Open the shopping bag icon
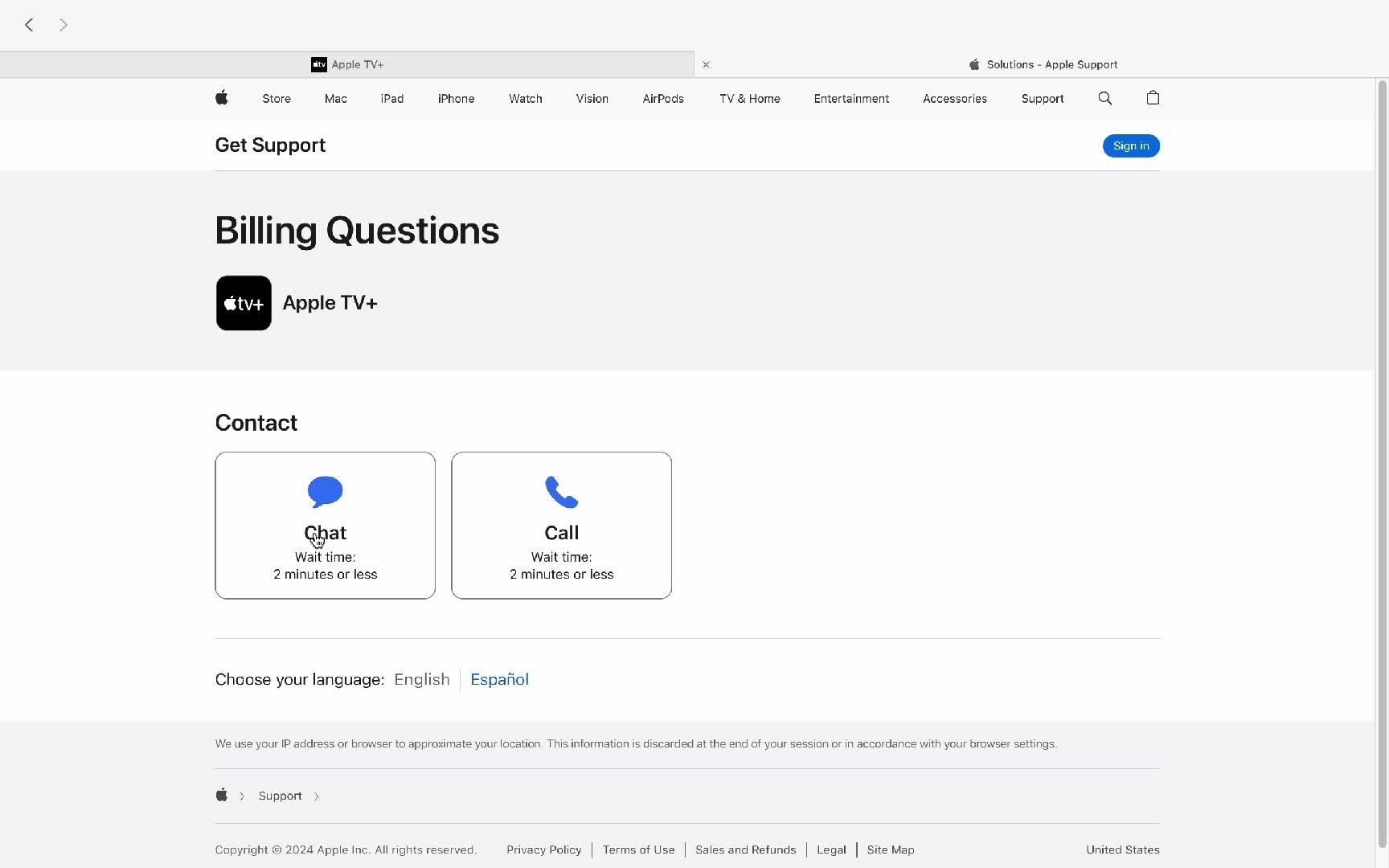Viewport: 1389px width, 868px height. click(x=1153, y=98)
